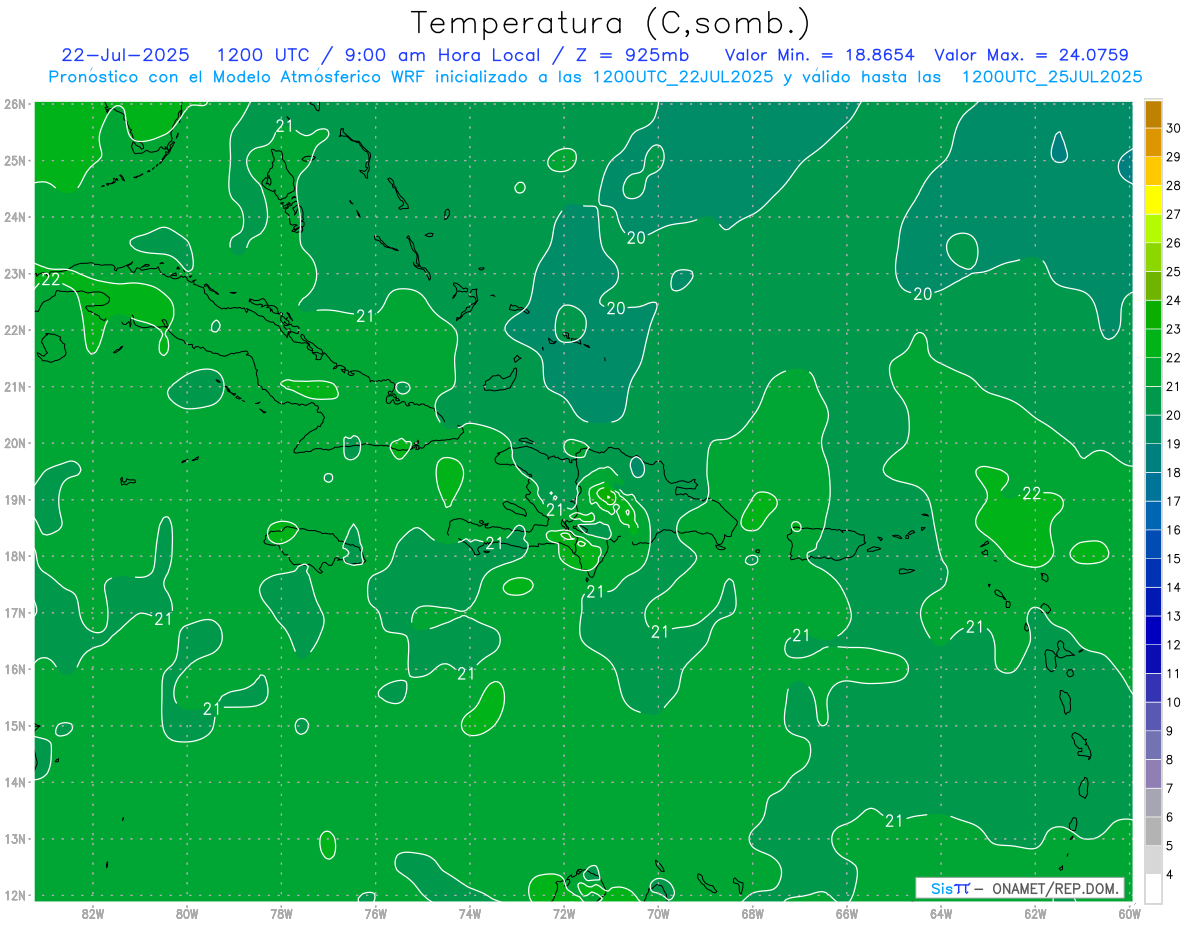Click the '22' contour label at the map's left edge
Image resolution: width=1200 pixels, height=927 pixels.
pos(51,280)
